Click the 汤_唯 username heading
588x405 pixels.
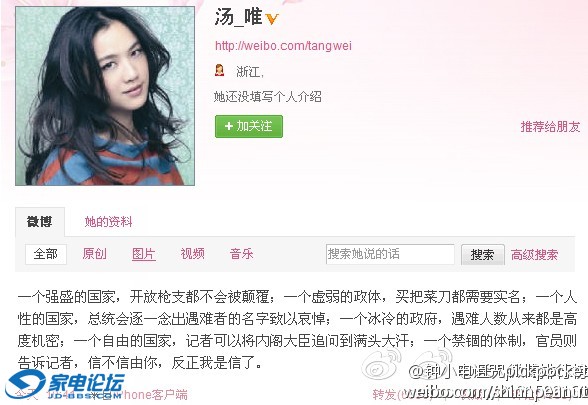[x=238, y=18]
